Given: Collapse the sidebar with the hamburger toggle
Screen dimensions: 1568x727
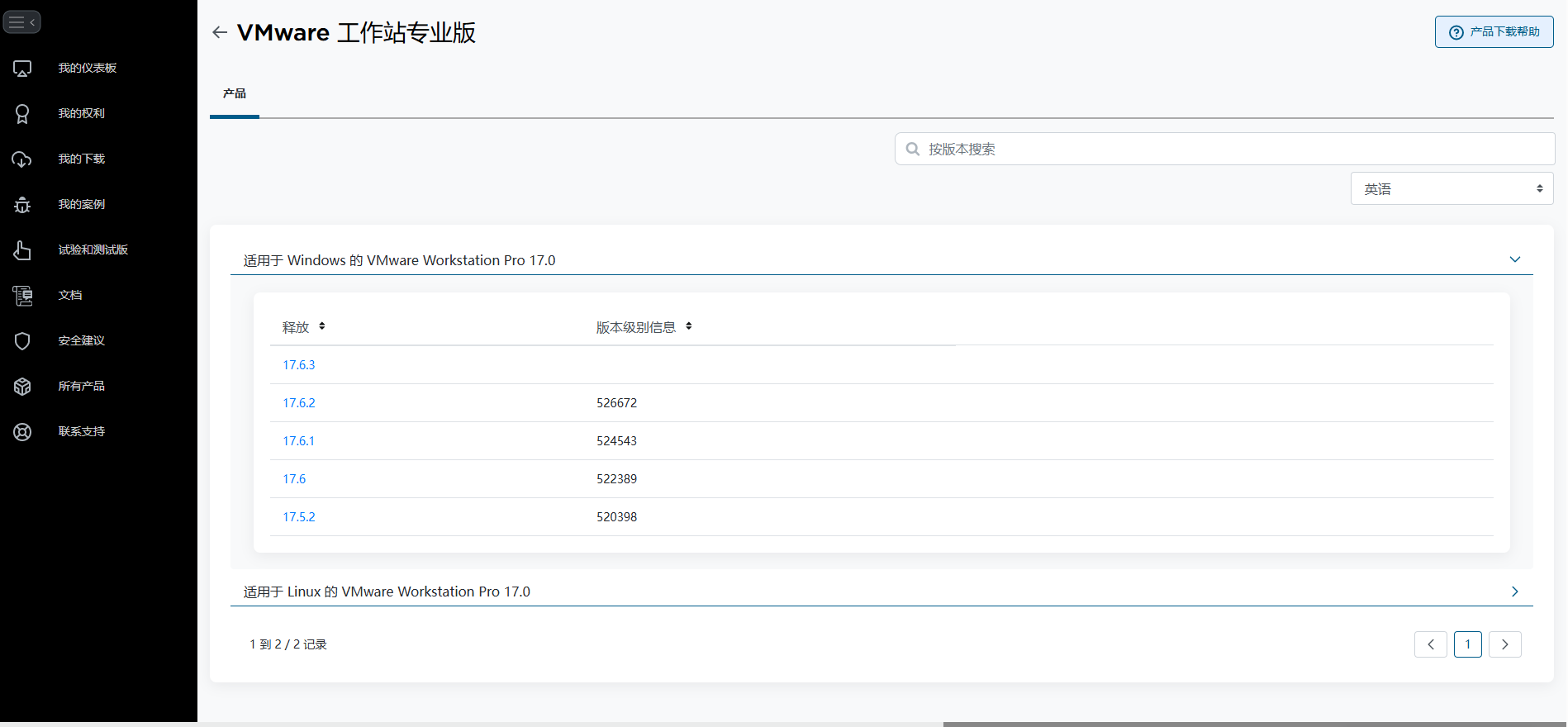Looking at the screenshot, I should click(21, 22).
